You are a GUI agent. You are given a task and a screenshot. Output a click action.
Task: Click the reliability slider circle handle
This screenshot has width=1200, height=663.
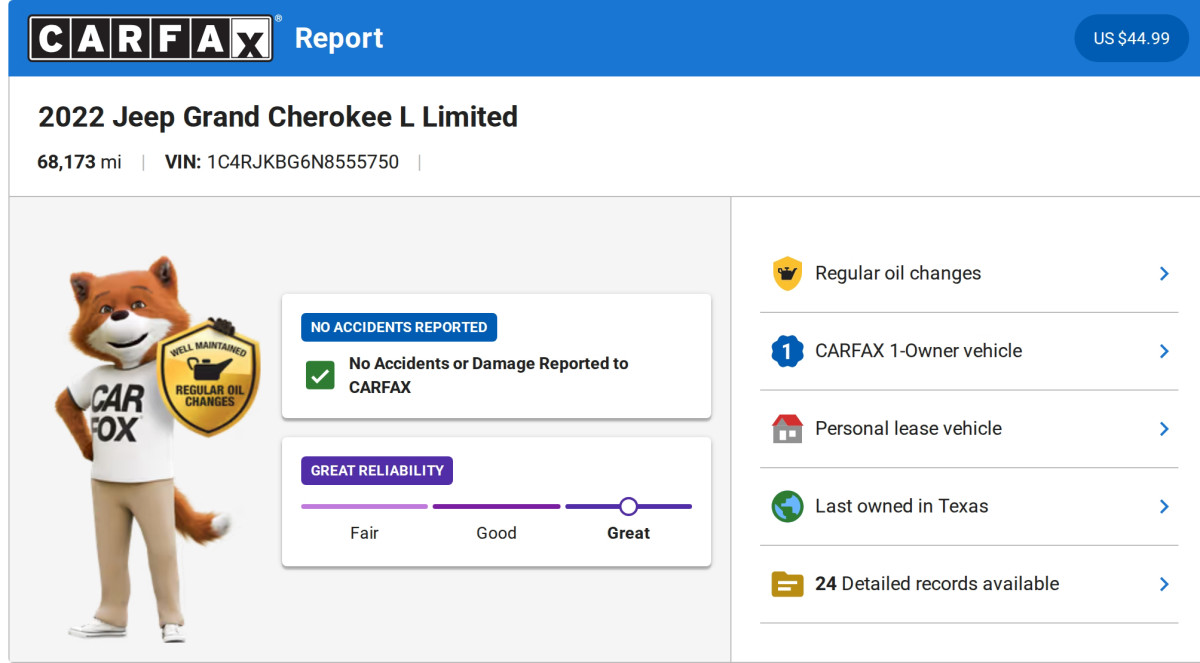pos(628,506)
